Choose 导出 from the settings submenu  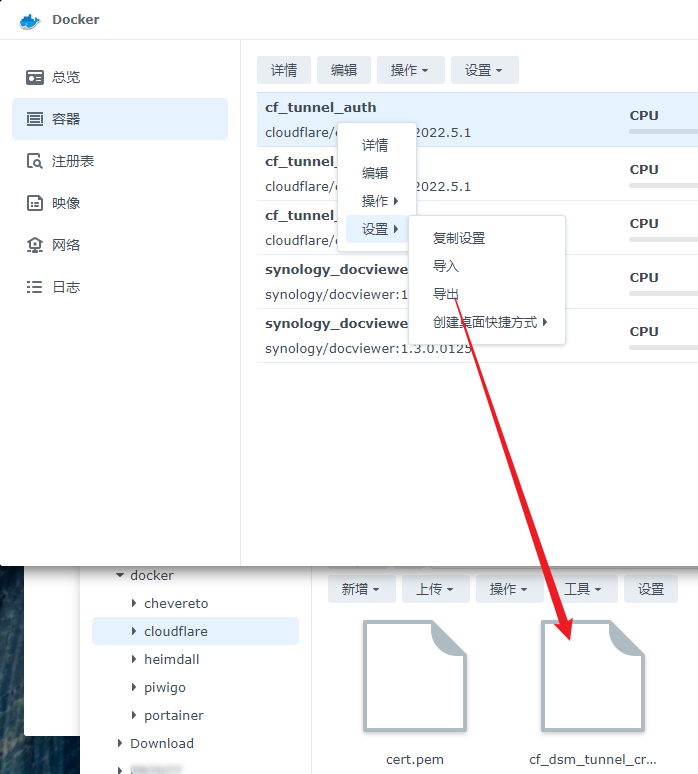click(x=446, y=294)
